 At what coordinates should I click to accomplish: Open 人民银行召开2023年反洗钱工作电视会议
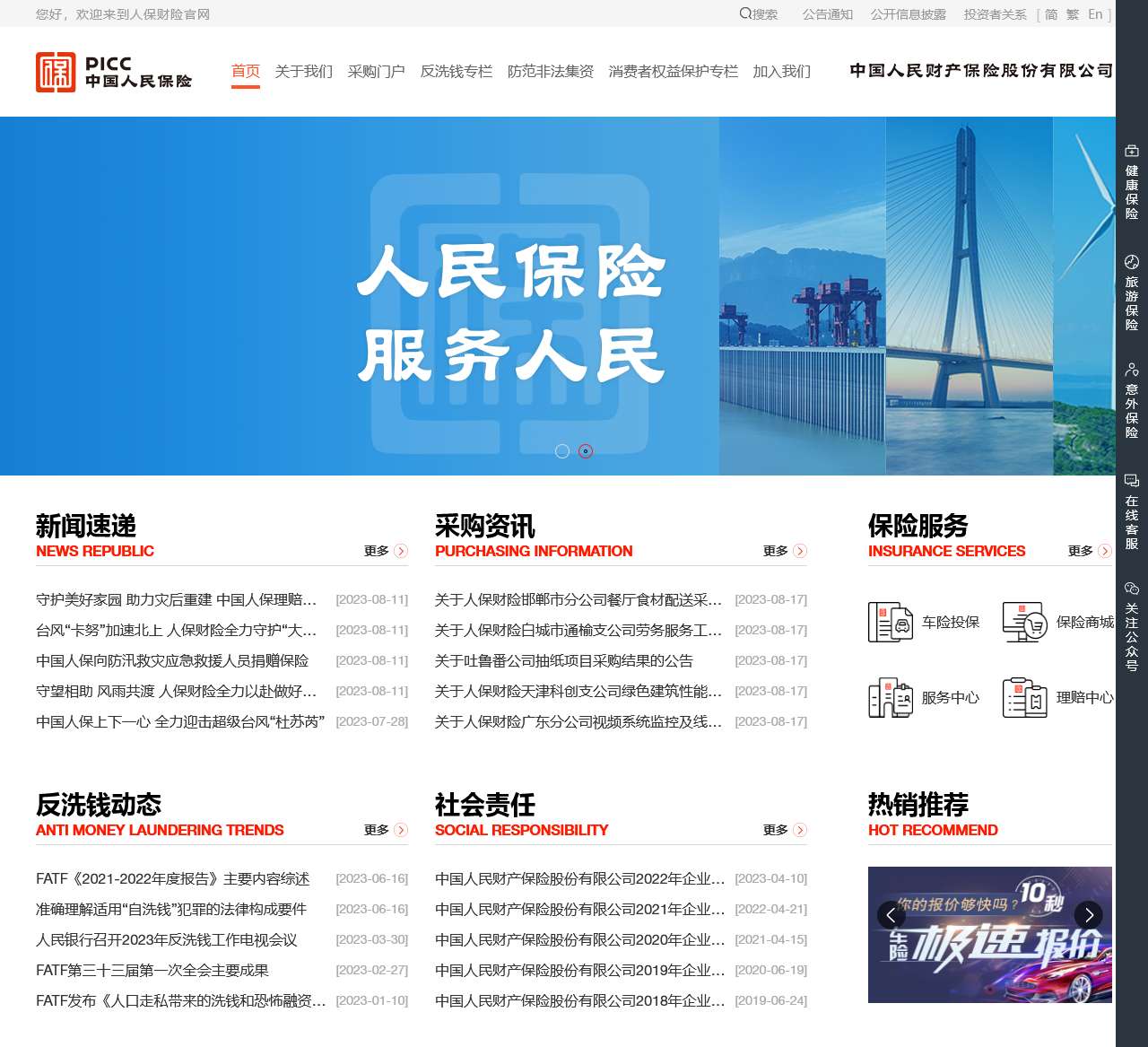click(167, 939)
